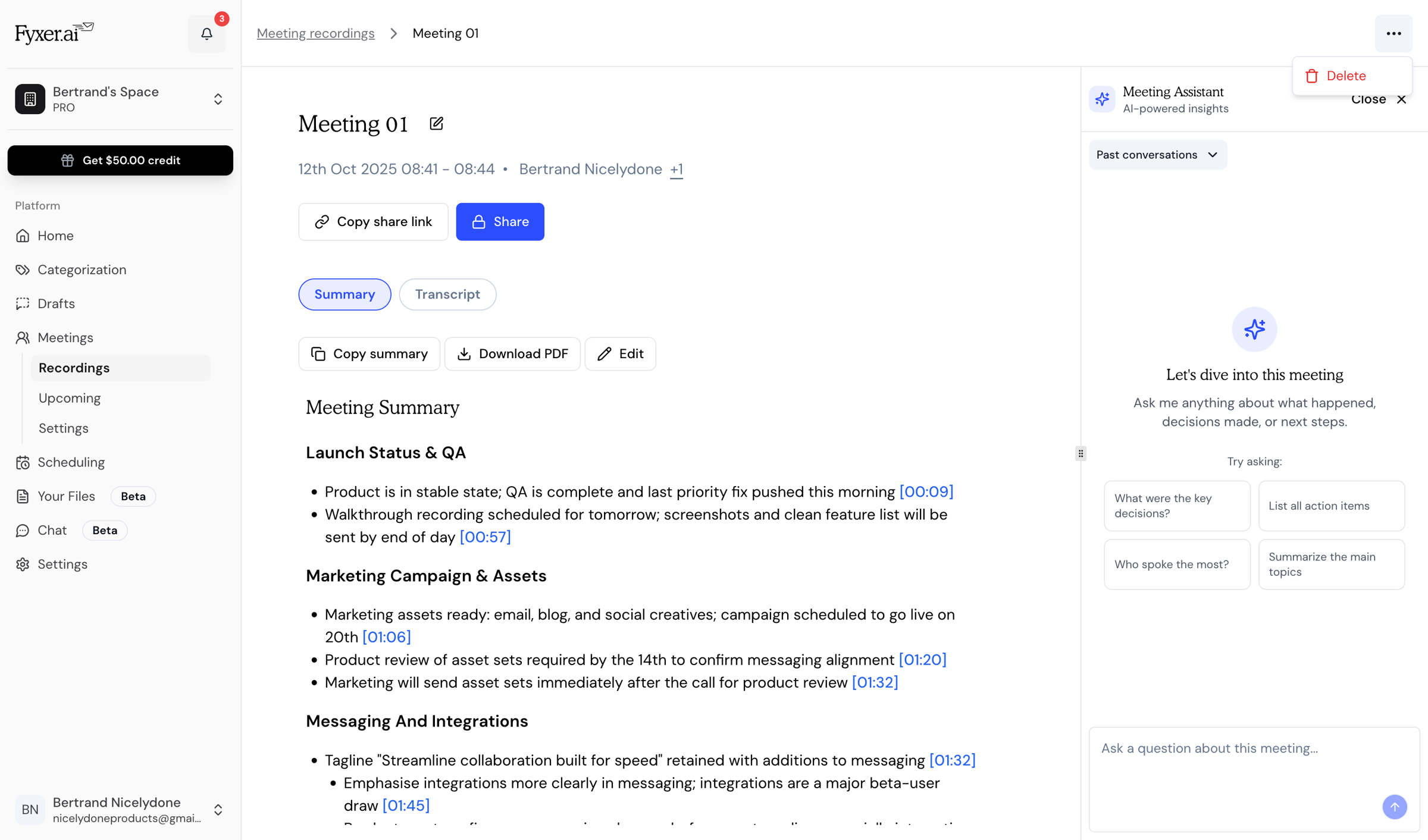Image resolution: width=1428 pixels, height=840 pixels.
Task: Close the Meeting Assistant panel
Action: tap(1379, 99)
